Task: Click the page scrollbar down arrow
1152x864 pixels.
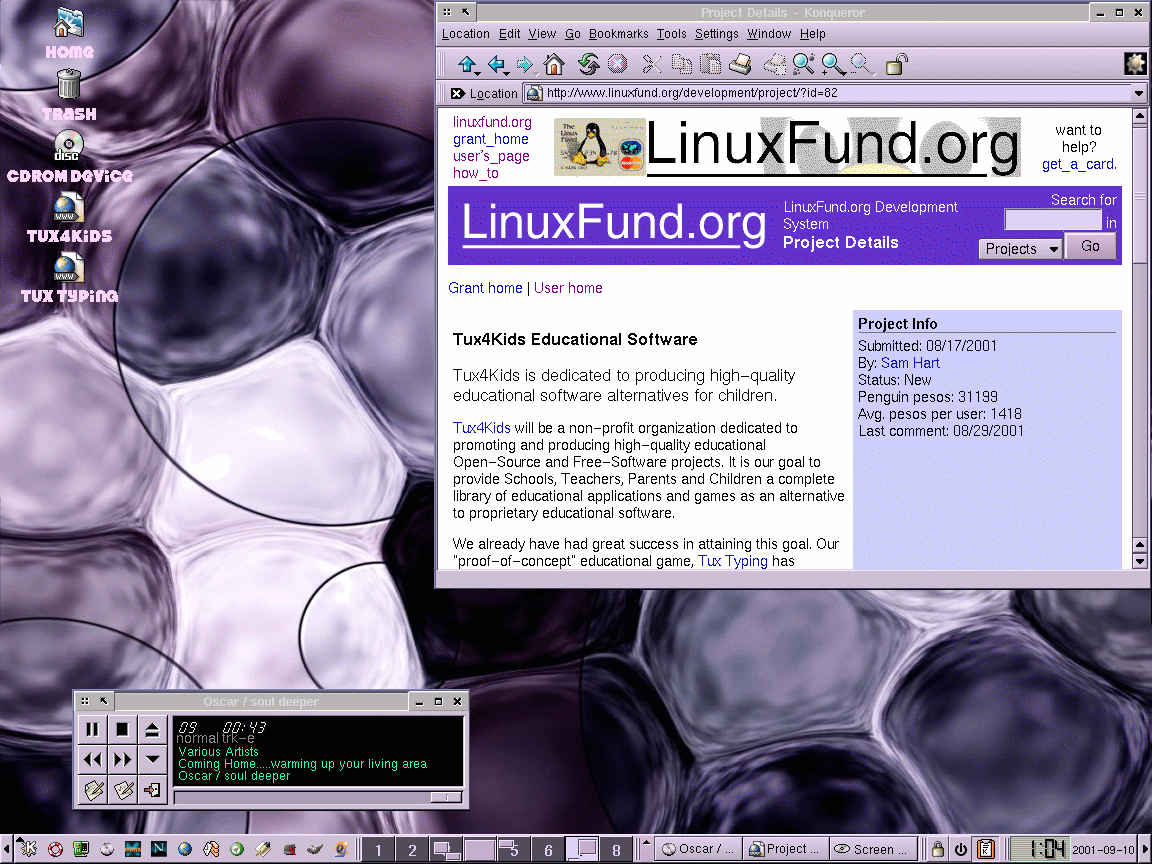Action: point(1140,562)
